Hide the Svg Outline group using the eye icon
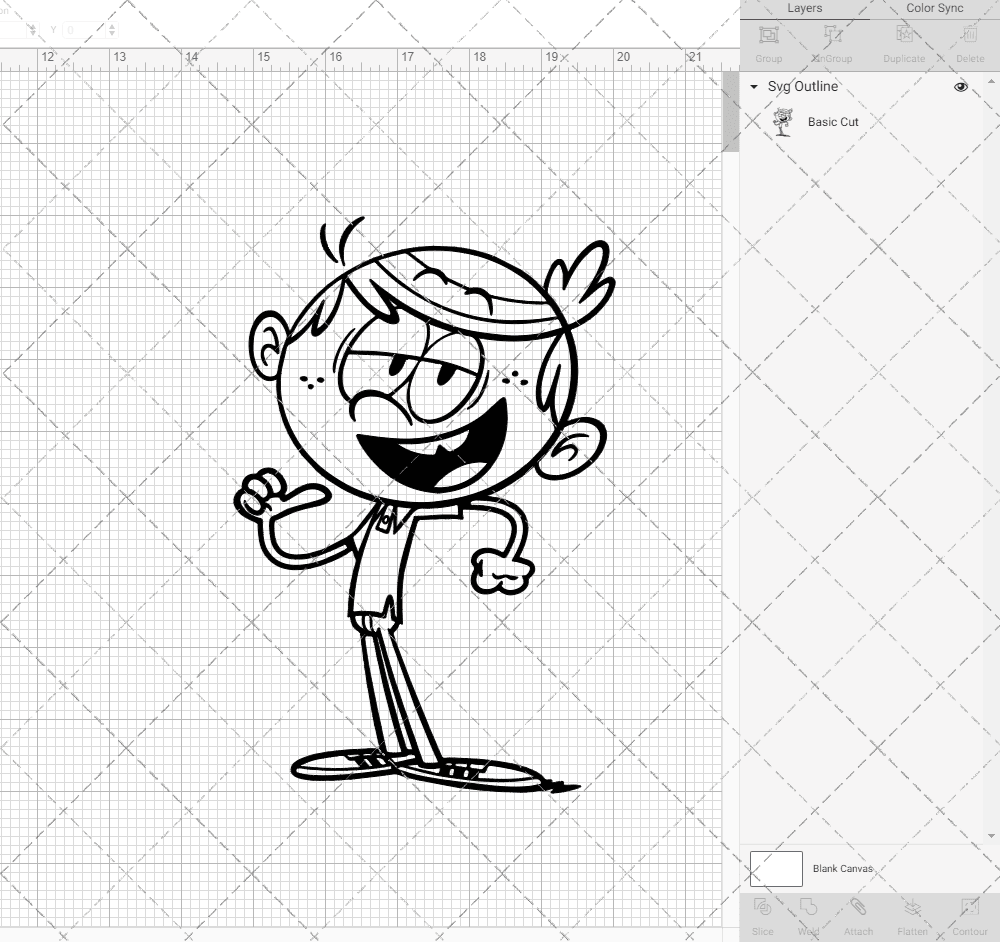 [960, 87]
